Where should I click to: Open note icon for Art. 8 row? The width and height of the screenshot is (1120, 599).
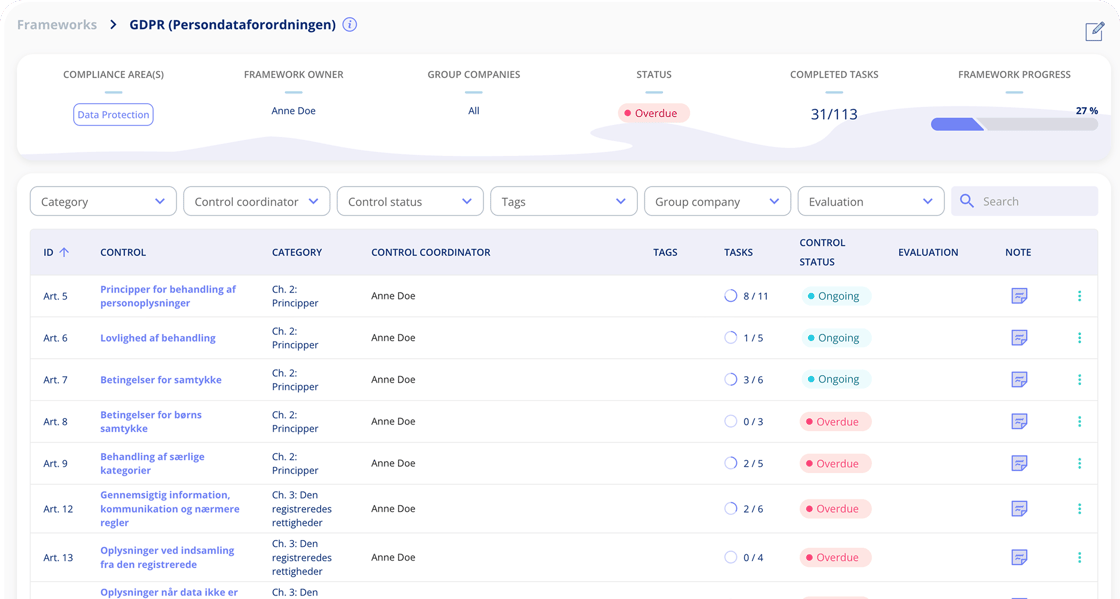pyautogui.click(x=1019, y=421)
